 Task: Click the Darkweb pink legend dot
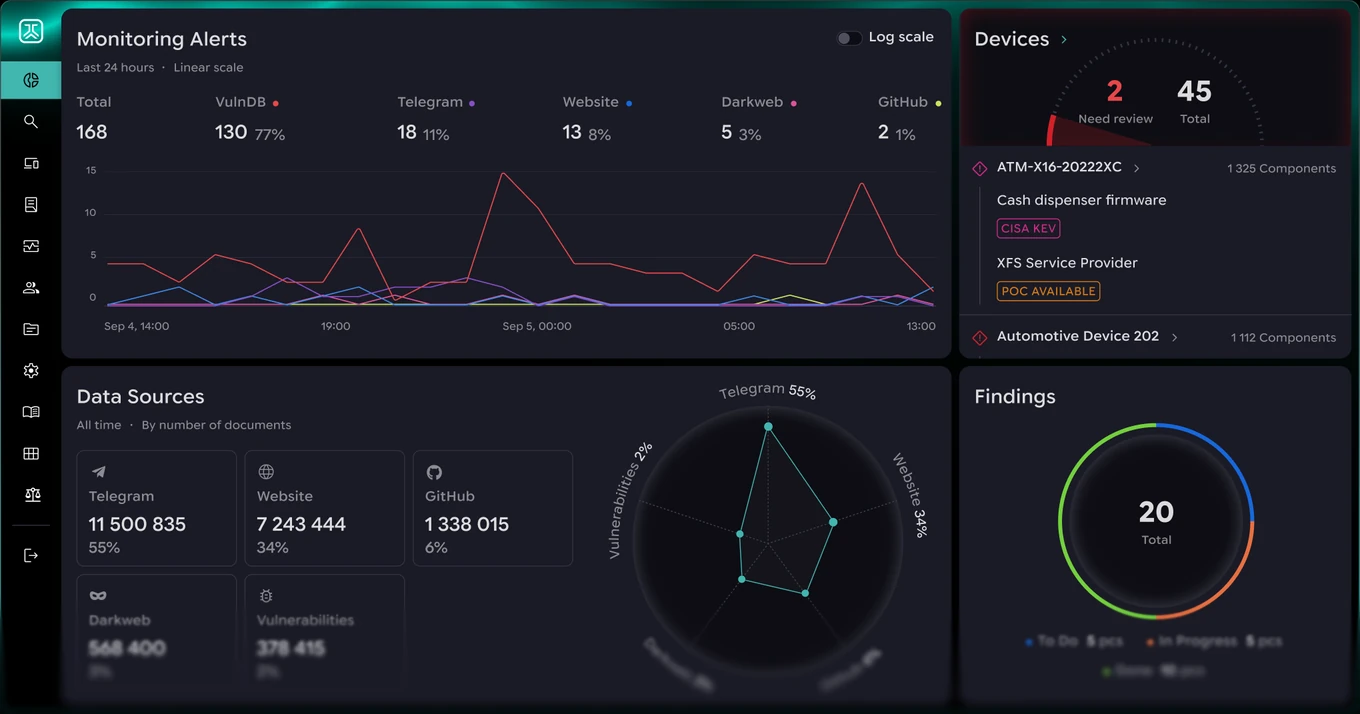click(794, 103)
